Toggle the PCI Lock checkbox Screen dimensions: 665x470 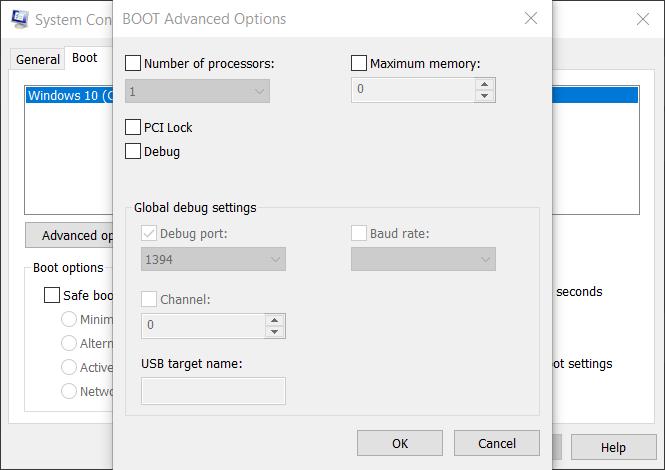tap(133, 127)
